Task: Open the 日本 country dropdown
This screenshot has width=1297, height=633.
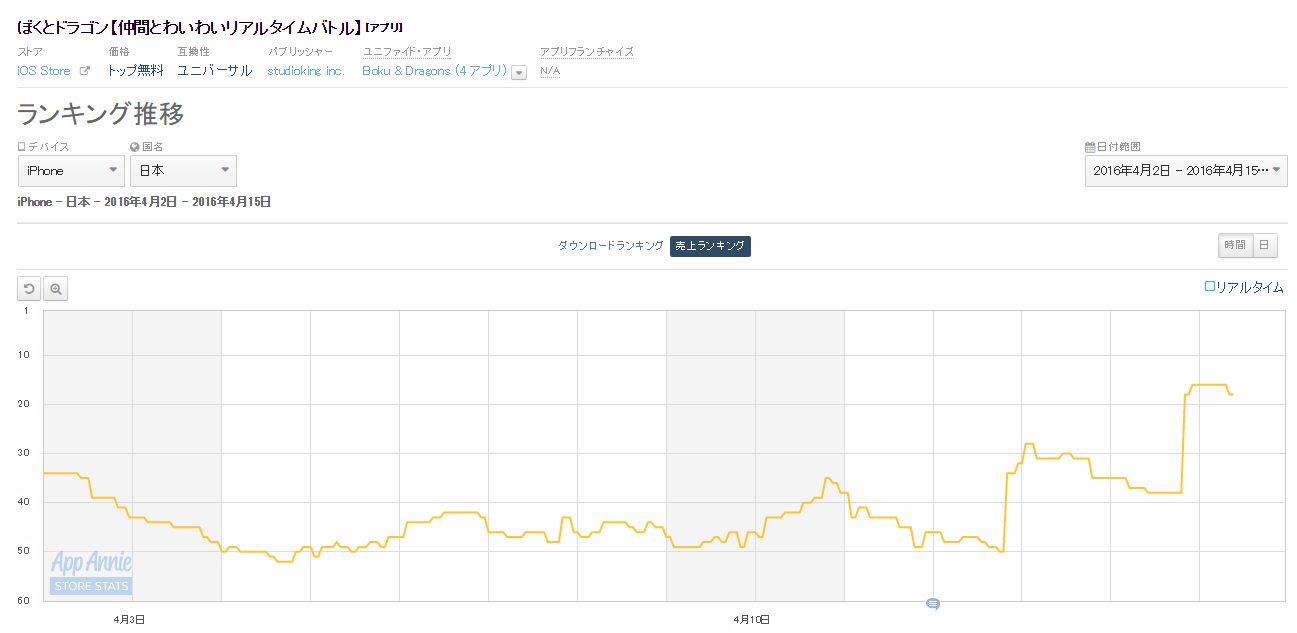Action: (183, 171)
